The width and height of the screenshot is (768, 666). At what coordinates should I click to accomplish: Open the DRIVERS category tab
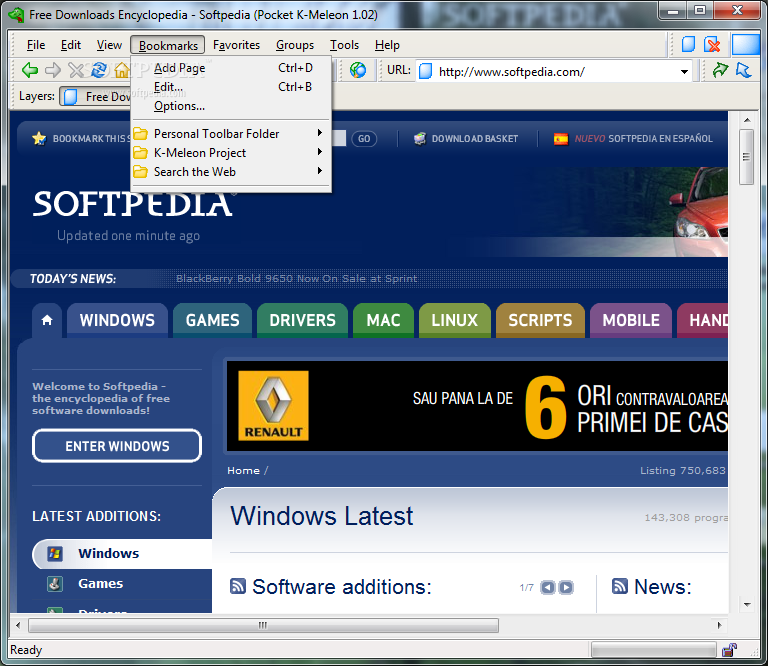tap(302, 320)
